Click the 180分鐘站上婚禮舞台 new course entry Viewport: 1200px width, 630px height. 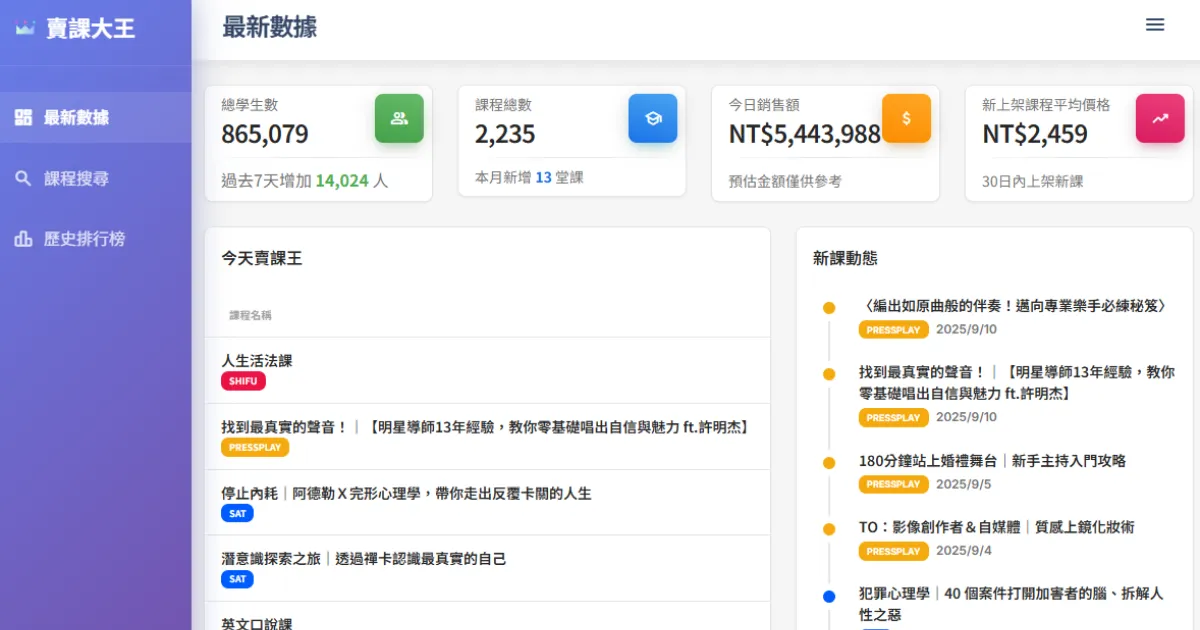pos(992,461)
